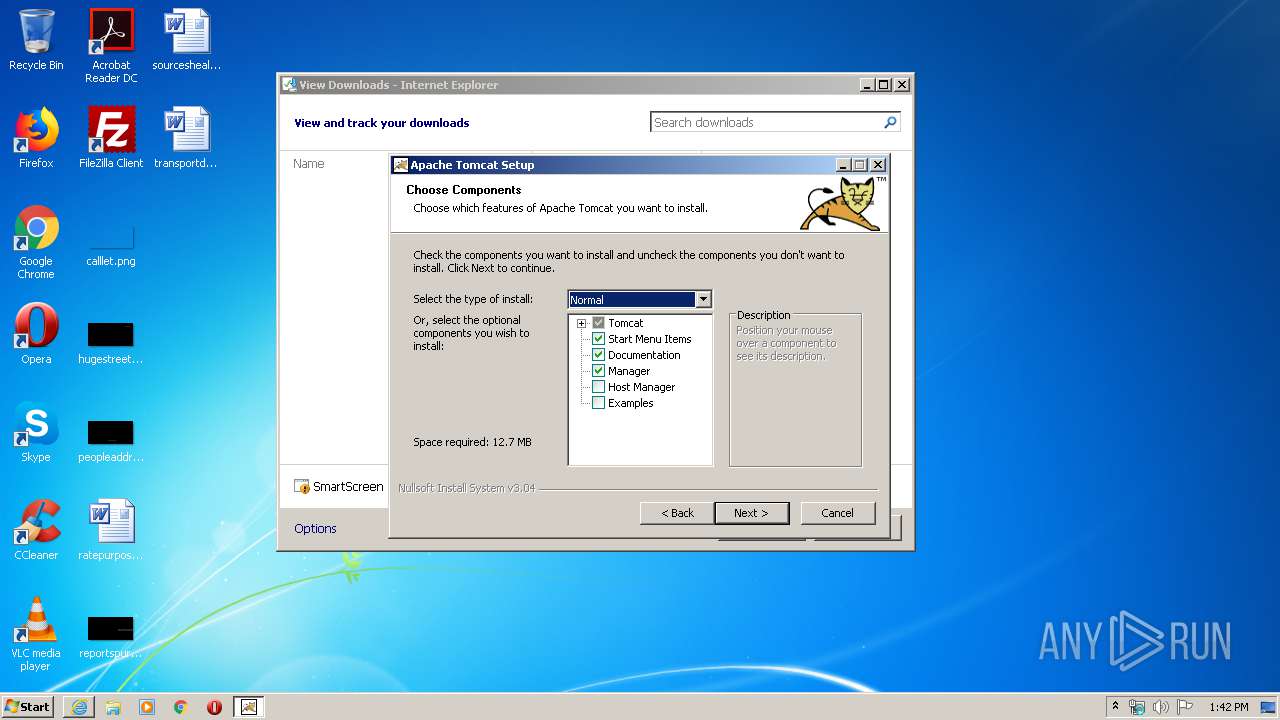Open the ratepurpos Word document icon

point(111,530)
